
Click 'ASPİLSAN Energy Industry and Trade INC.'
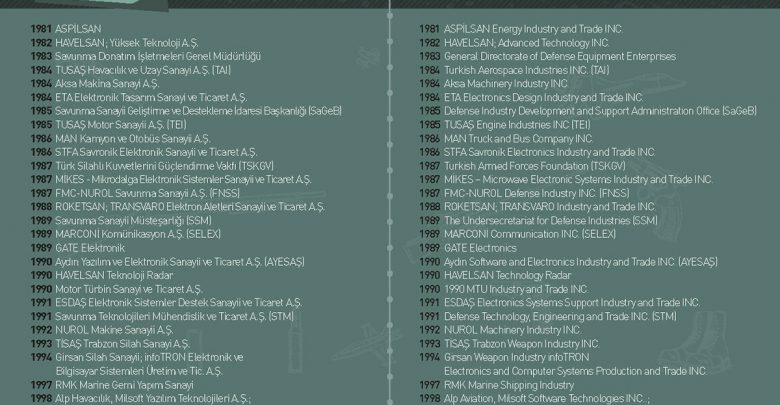tap(533, 29)
